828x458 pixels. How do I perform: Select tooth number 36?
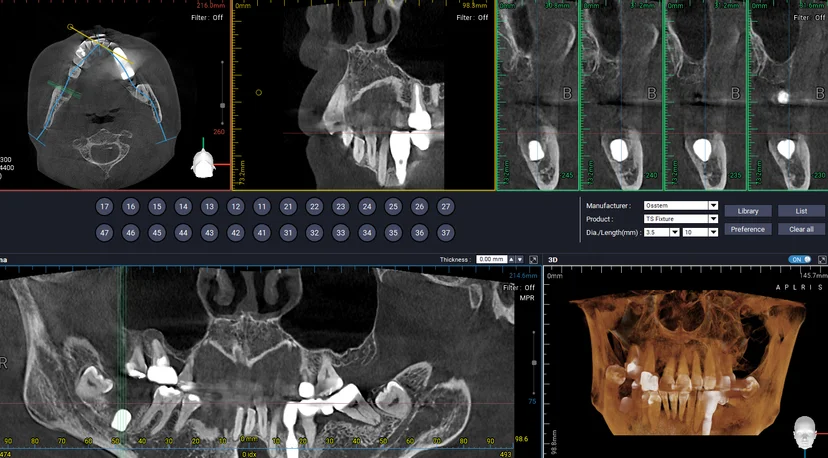pos(419,233)
